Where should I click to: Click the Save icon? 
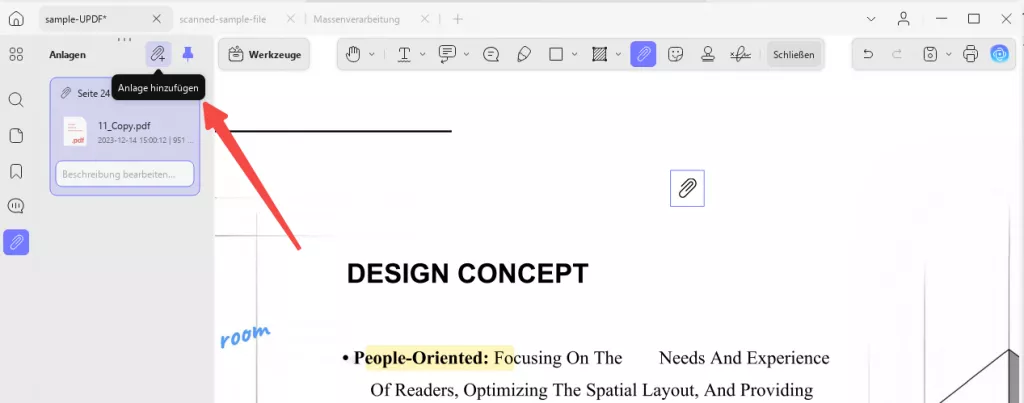[930, 54]
